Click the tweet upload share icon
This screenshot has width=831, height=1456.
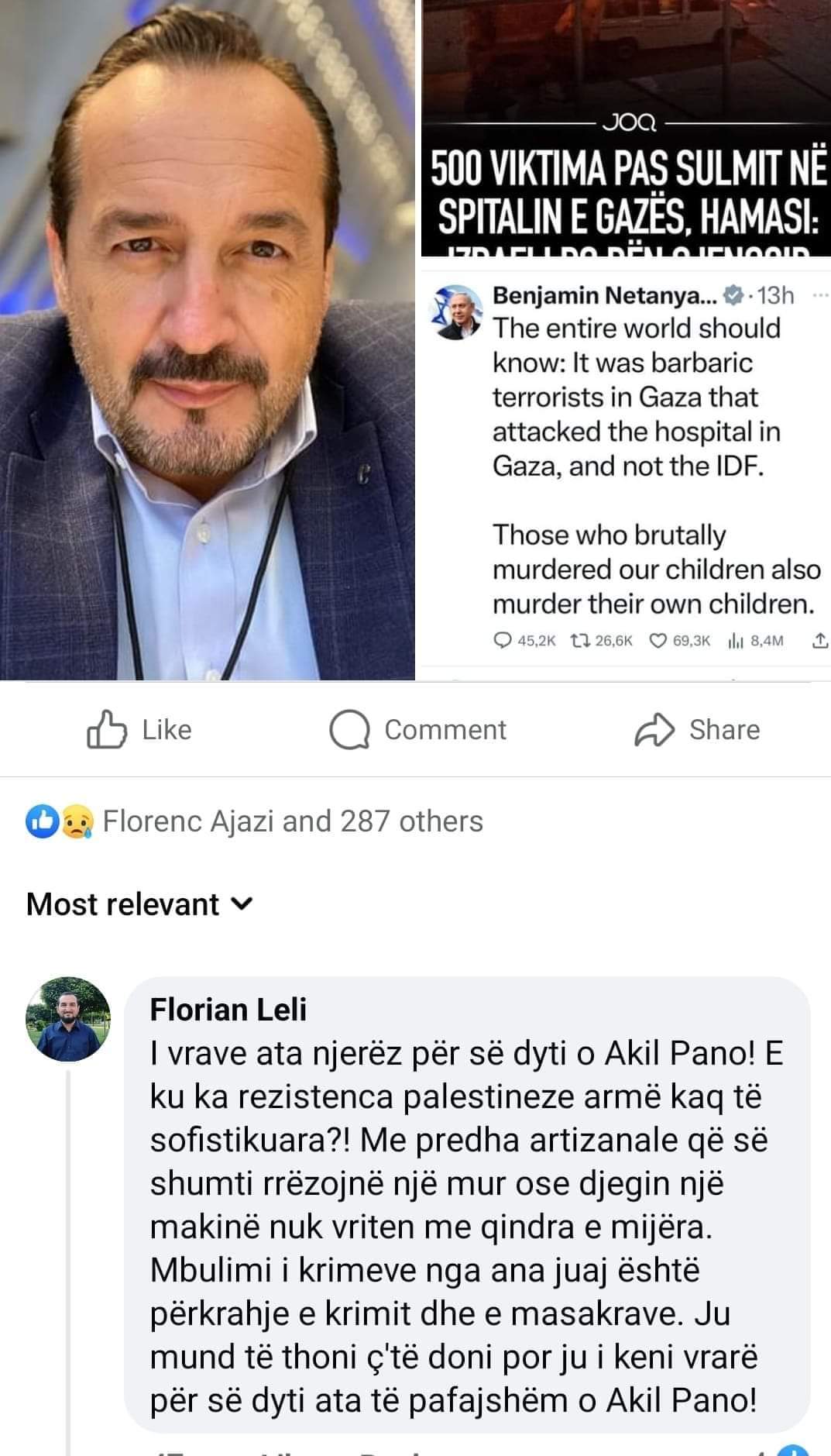(821, 641)
